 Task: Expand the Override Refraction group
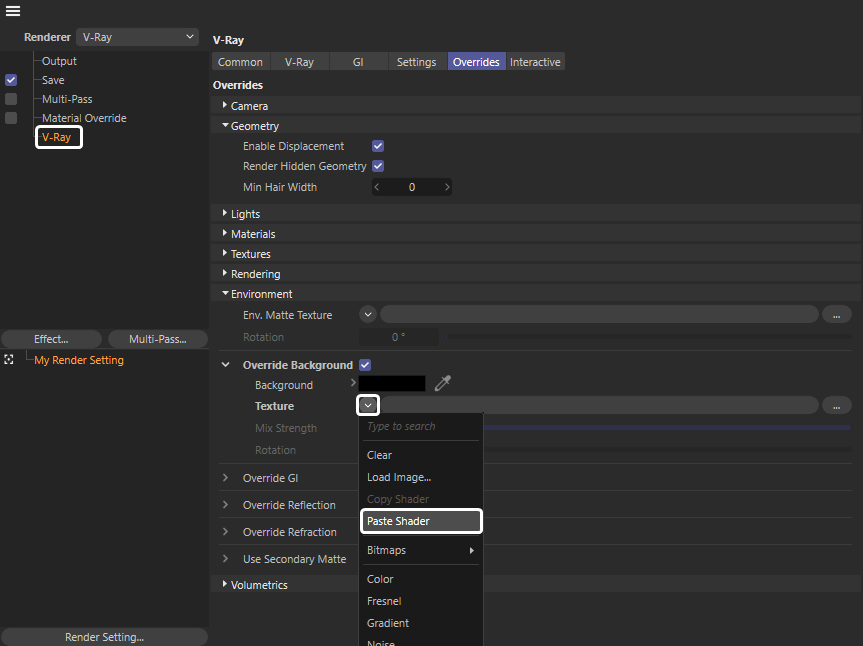[226, 532]
